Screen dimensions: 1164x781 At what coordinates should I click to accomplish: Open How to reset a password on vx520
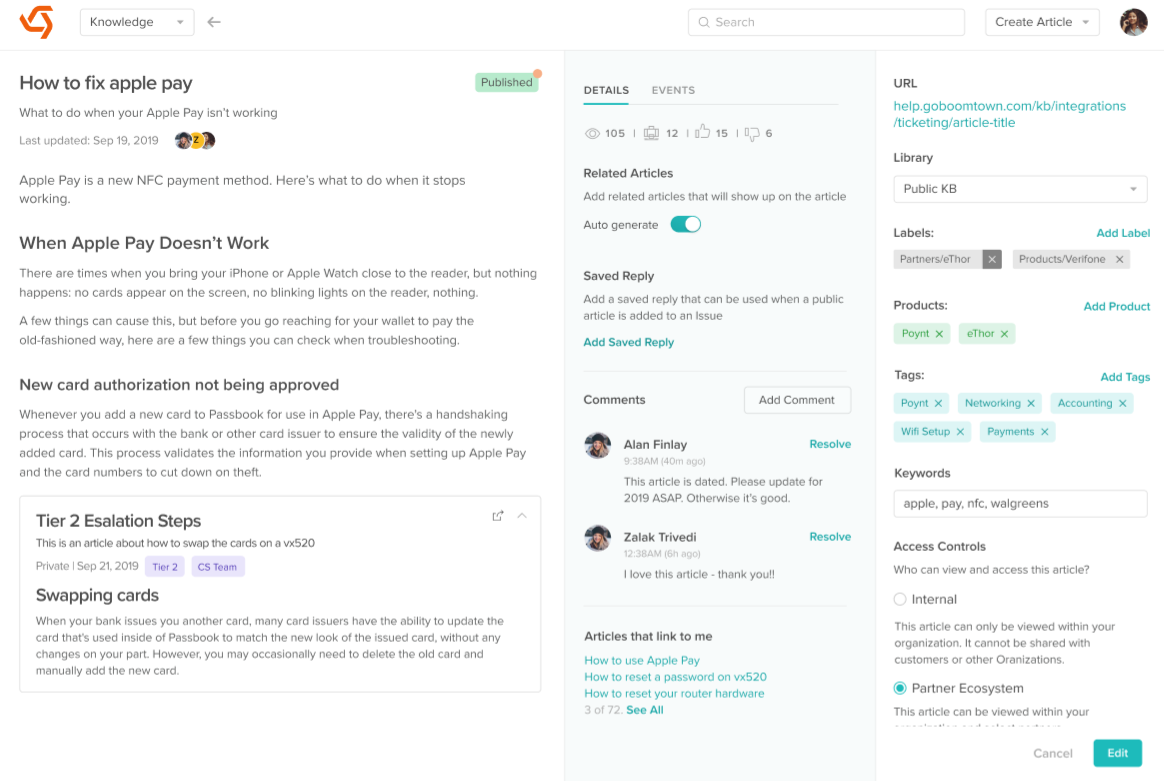[675, 677]
